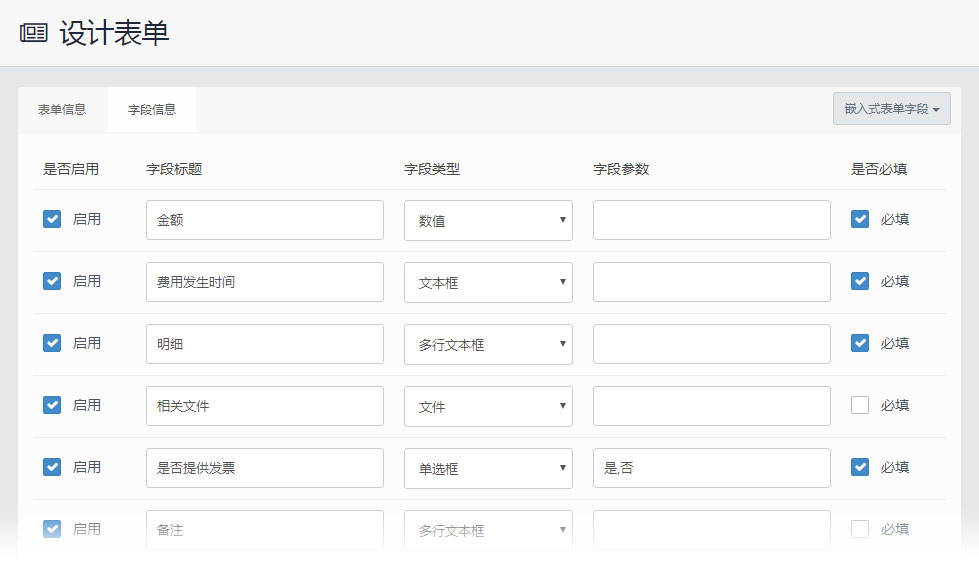This screenshot has width=979, height=571.
Task: Switch to the 表单信息 tab
Action: click(x=62, y=110)
